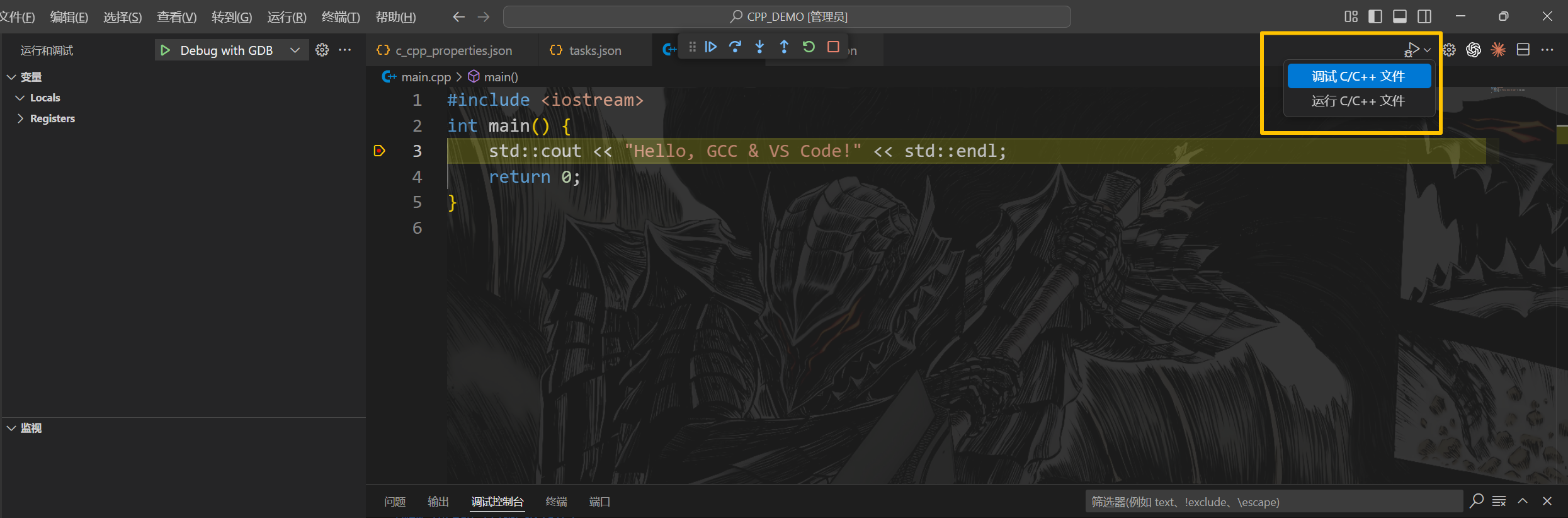1568x518 pixels.
Task: Click the breakpoint marker on line 3
Action: (379, 151)
